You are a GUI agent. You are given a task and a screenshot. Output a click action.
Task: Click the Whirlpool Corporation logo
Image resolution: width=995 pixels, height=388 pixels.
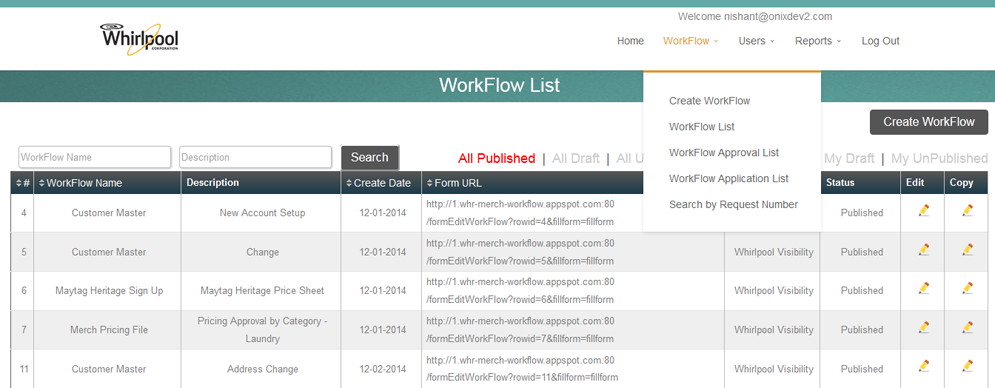tap(139, 38)
